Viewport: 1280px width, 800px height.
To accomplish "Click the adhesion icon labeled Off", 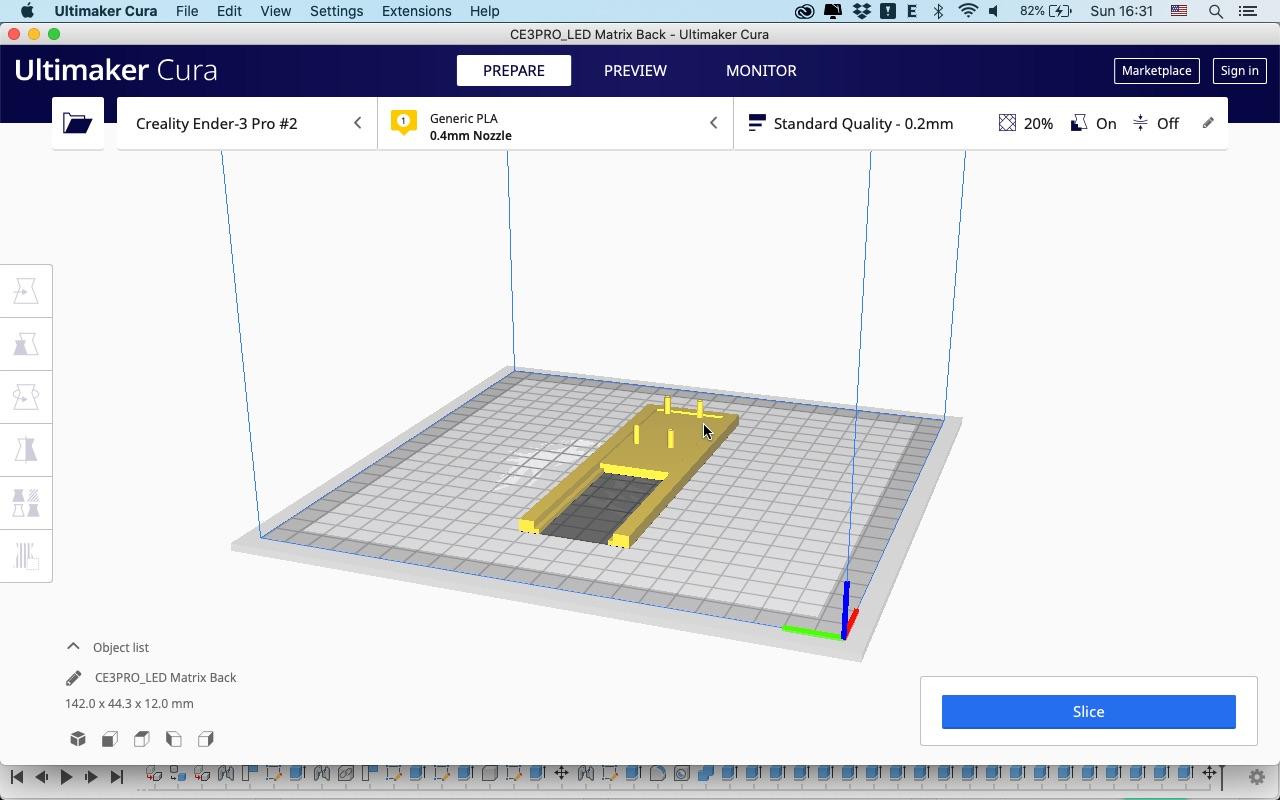I will [x=1141, y=123].
